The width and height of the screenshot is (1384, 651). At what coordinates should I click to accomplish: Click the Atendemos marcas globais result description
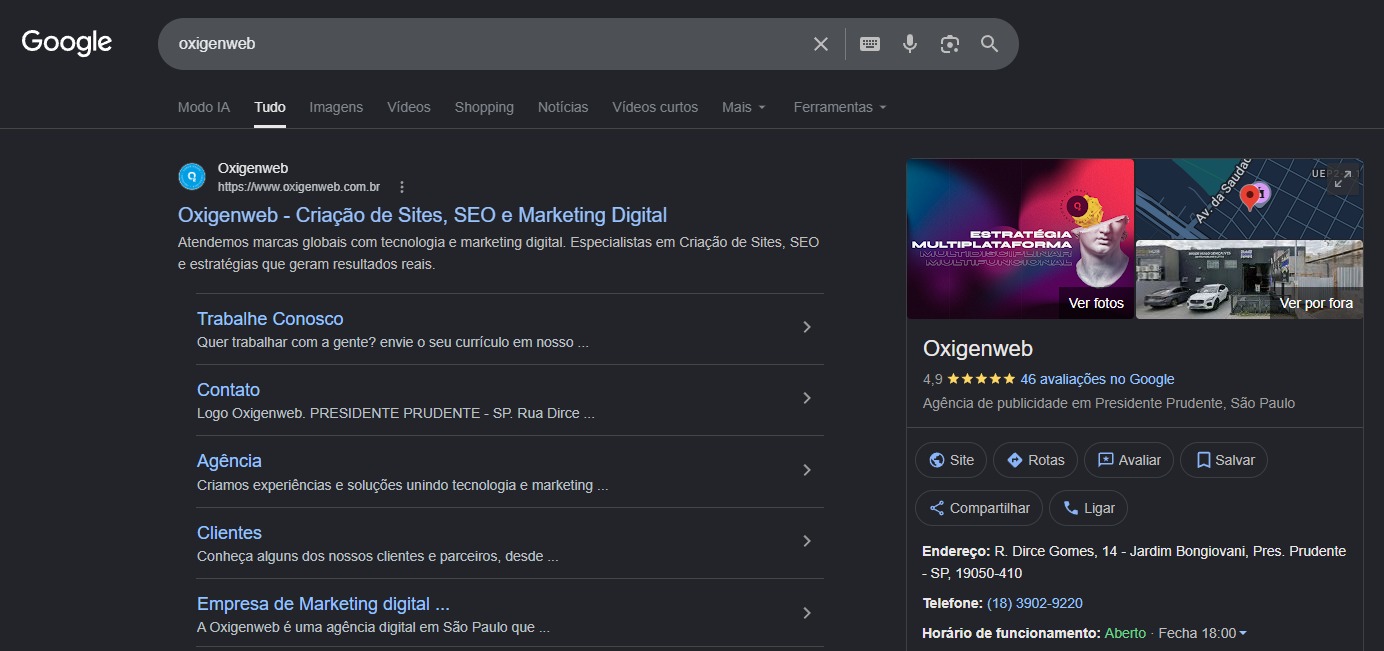tap(498, 253)
